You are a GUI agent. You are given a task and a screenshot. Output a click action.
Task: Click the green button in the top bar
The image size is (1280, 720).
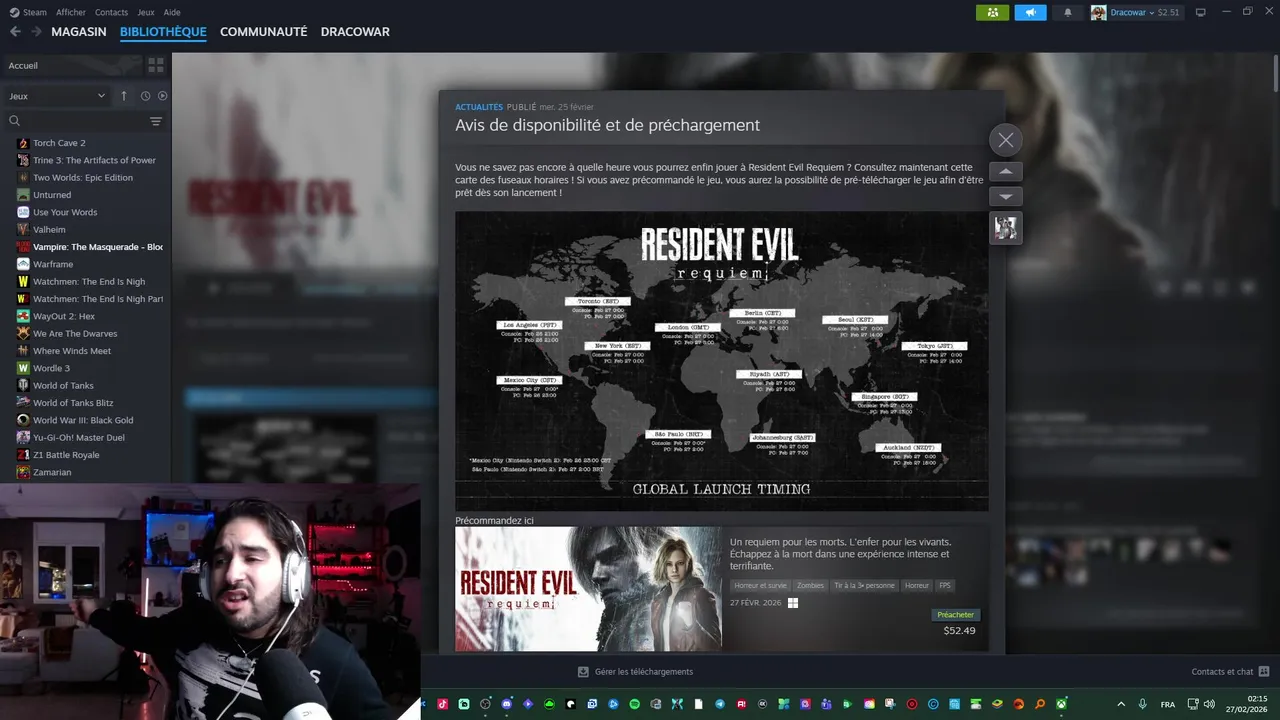click(992, 12)
